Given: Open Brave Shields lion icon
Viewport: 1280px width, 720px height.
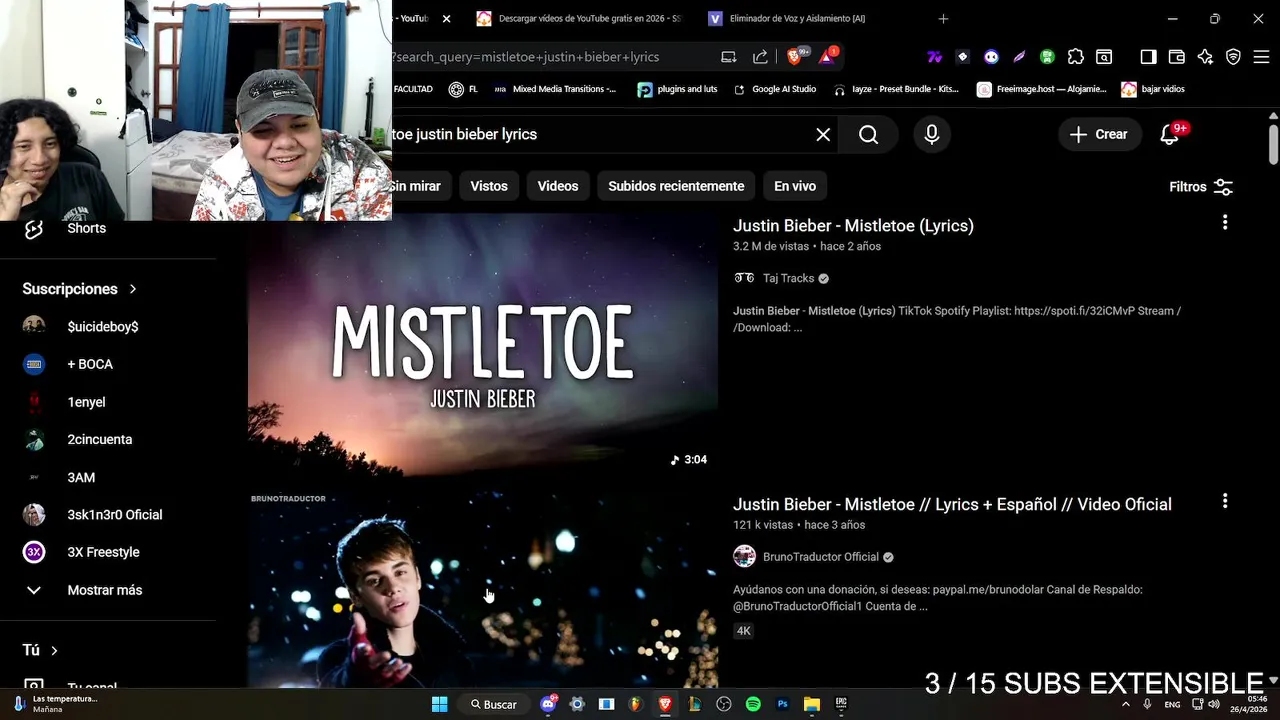Looking at the screenshot, I should pyautogui.click(x=796, y=57).
